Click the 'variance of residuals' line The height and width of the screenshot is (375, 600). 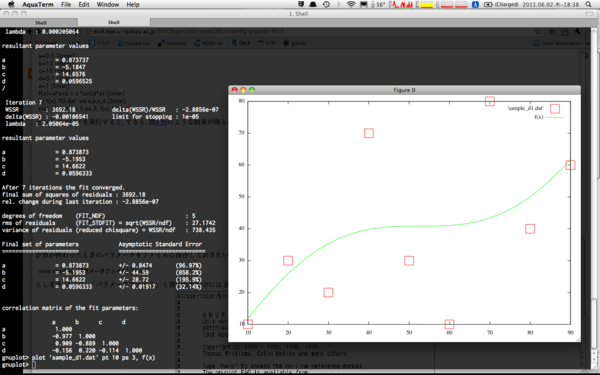(x=109, y=230)
